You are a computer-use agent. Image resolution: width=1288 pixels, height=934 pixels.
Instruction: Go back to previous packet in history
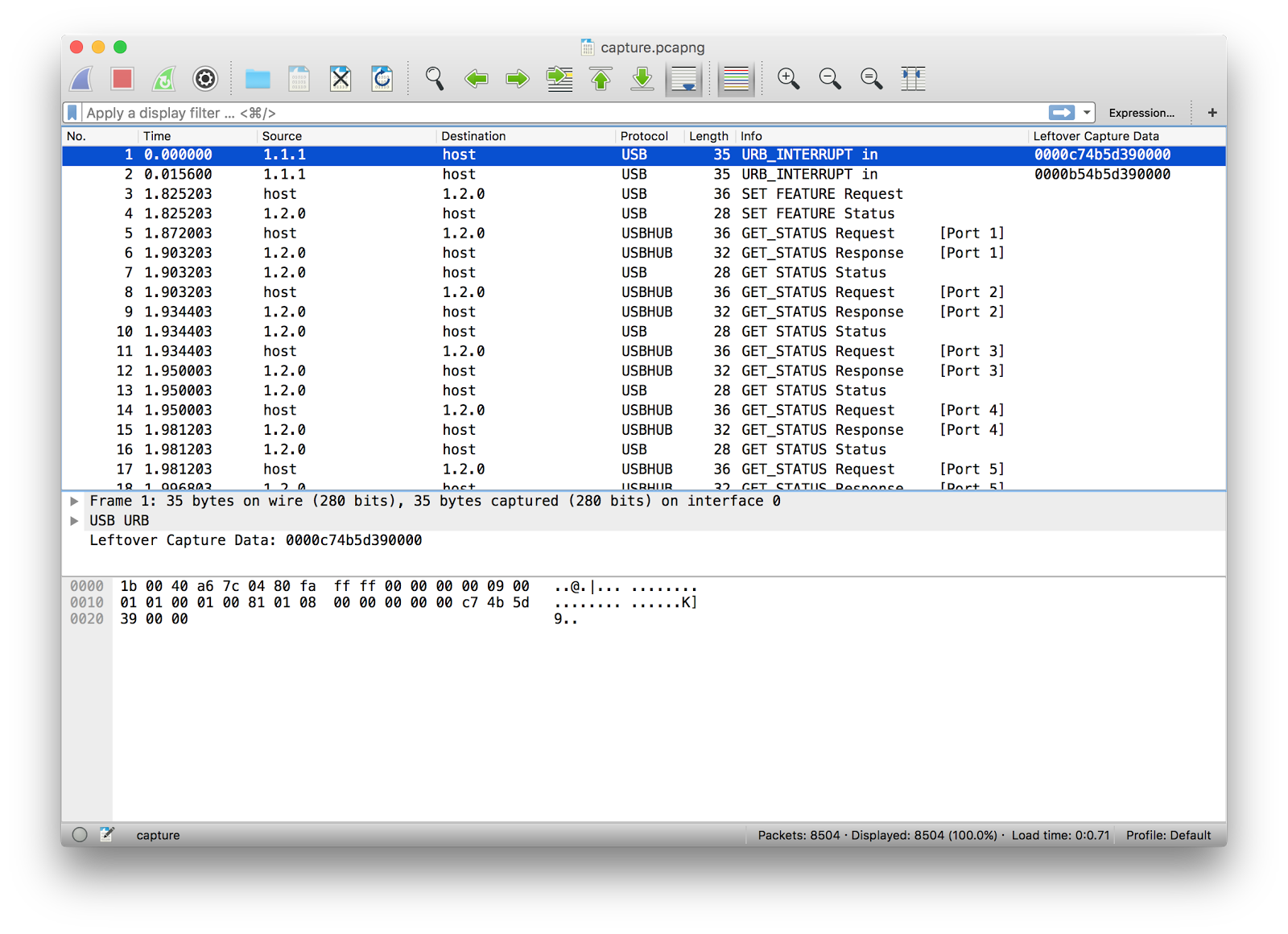click(477, 79)
